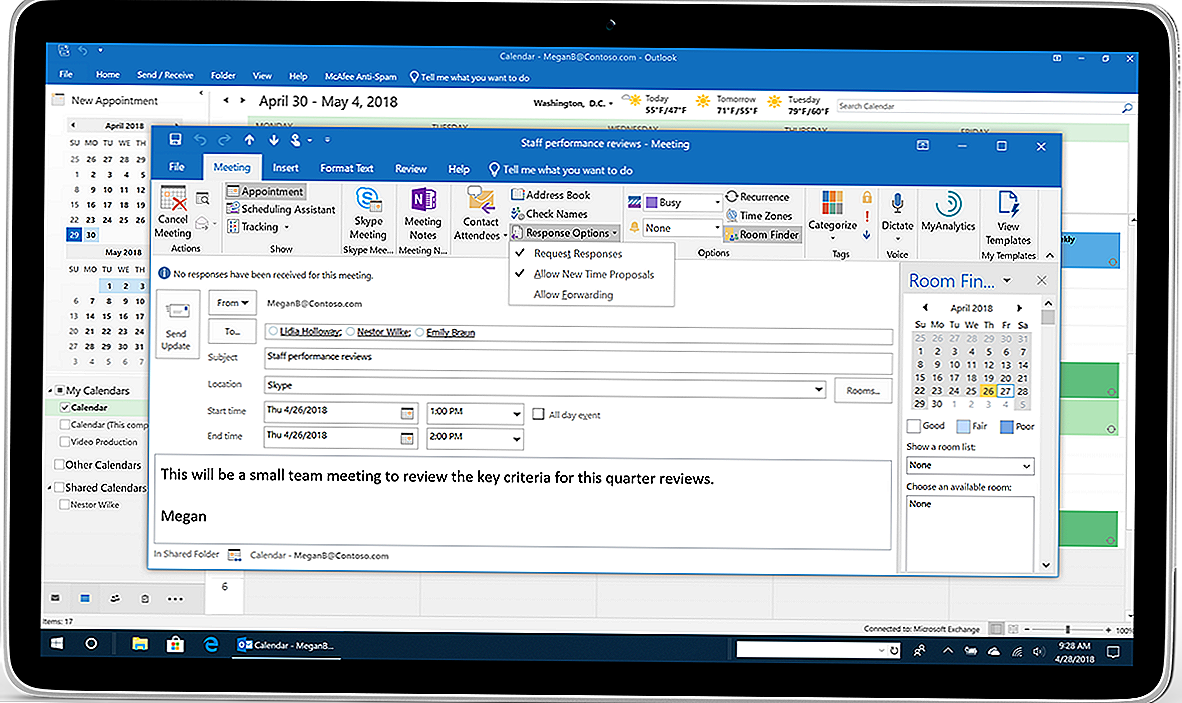This screenshot has height=703, width=1182.
Task: Open the File tab in meeting window
Action: tap(176, 167)
